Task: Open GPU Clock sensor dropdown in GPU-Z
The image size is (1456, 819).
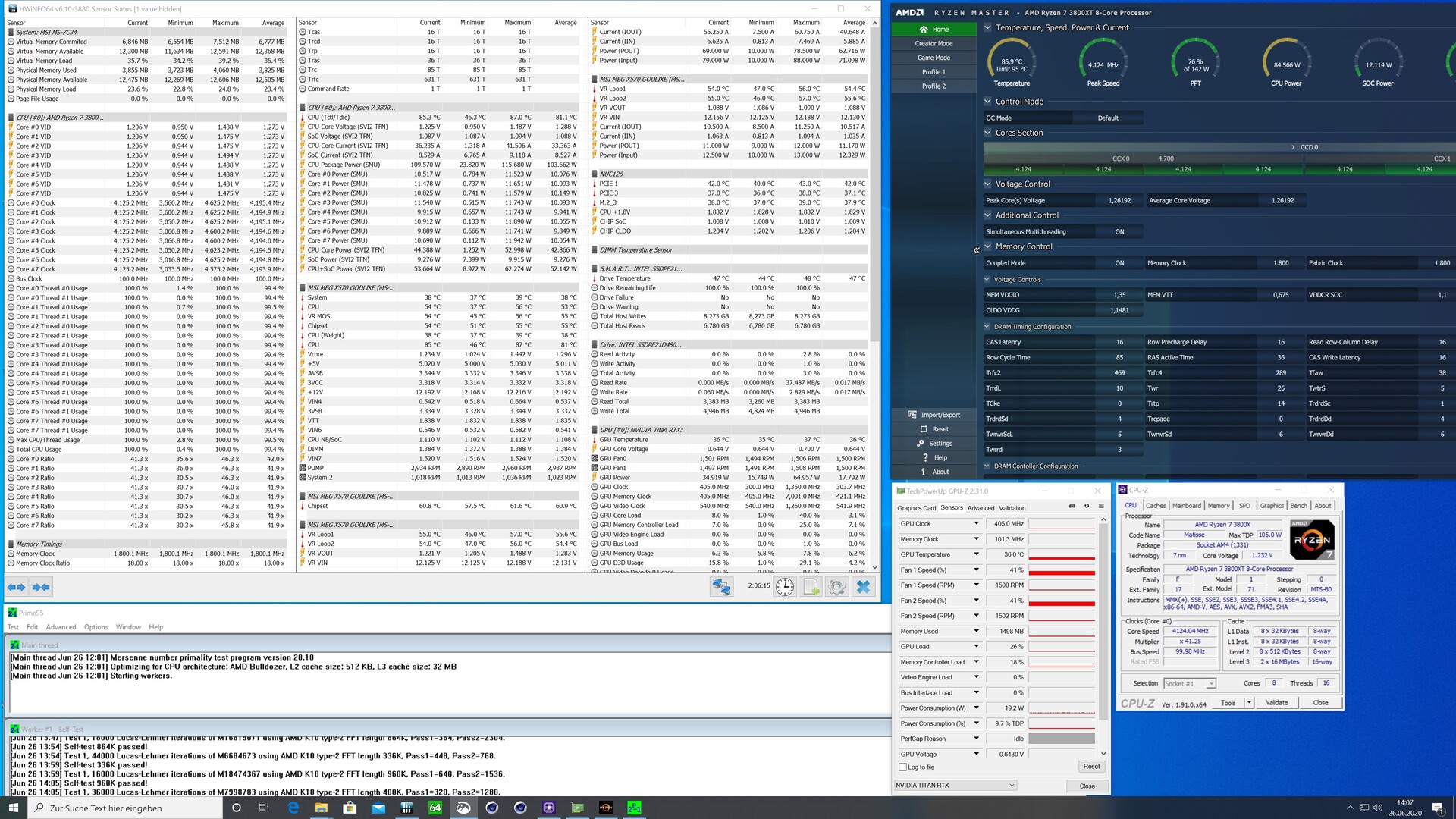Action: pos(976,524)
